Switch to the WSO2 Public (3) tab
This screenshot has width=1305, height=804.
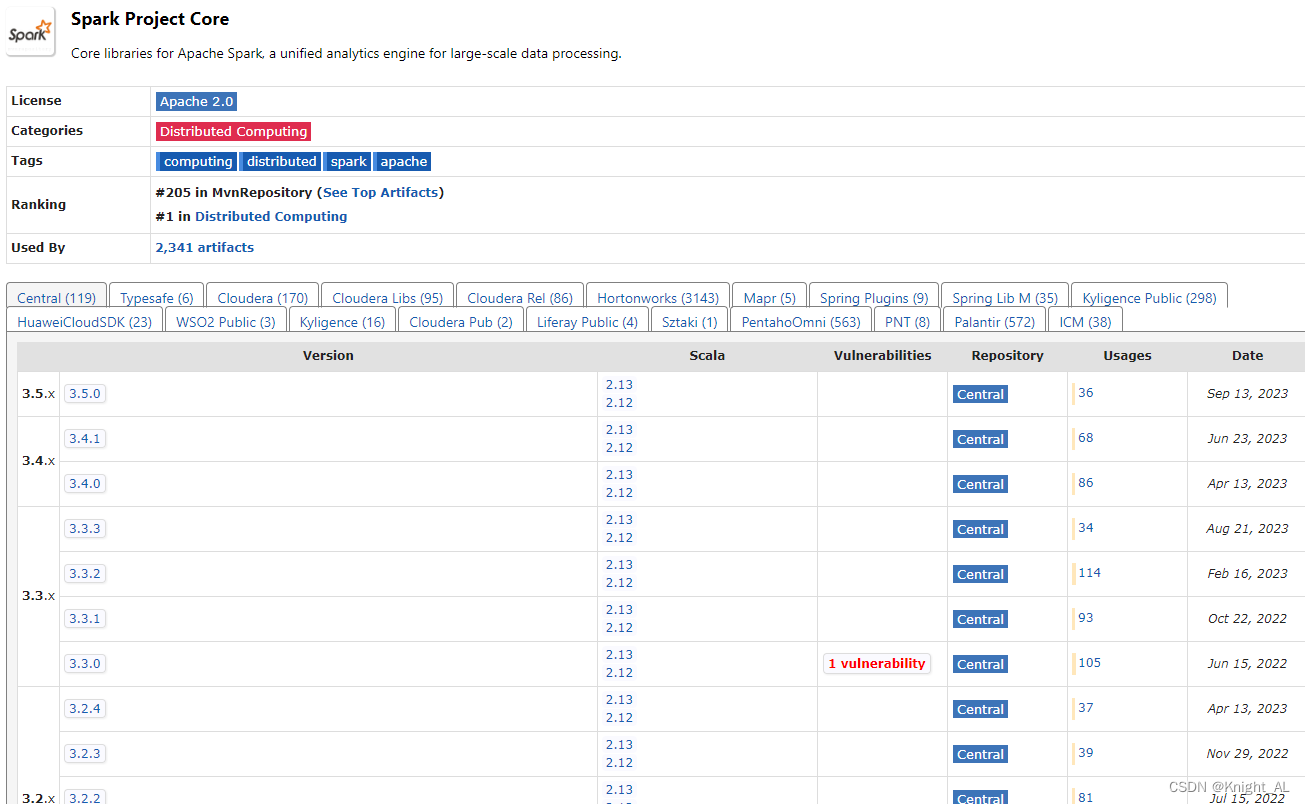point(226,322)
